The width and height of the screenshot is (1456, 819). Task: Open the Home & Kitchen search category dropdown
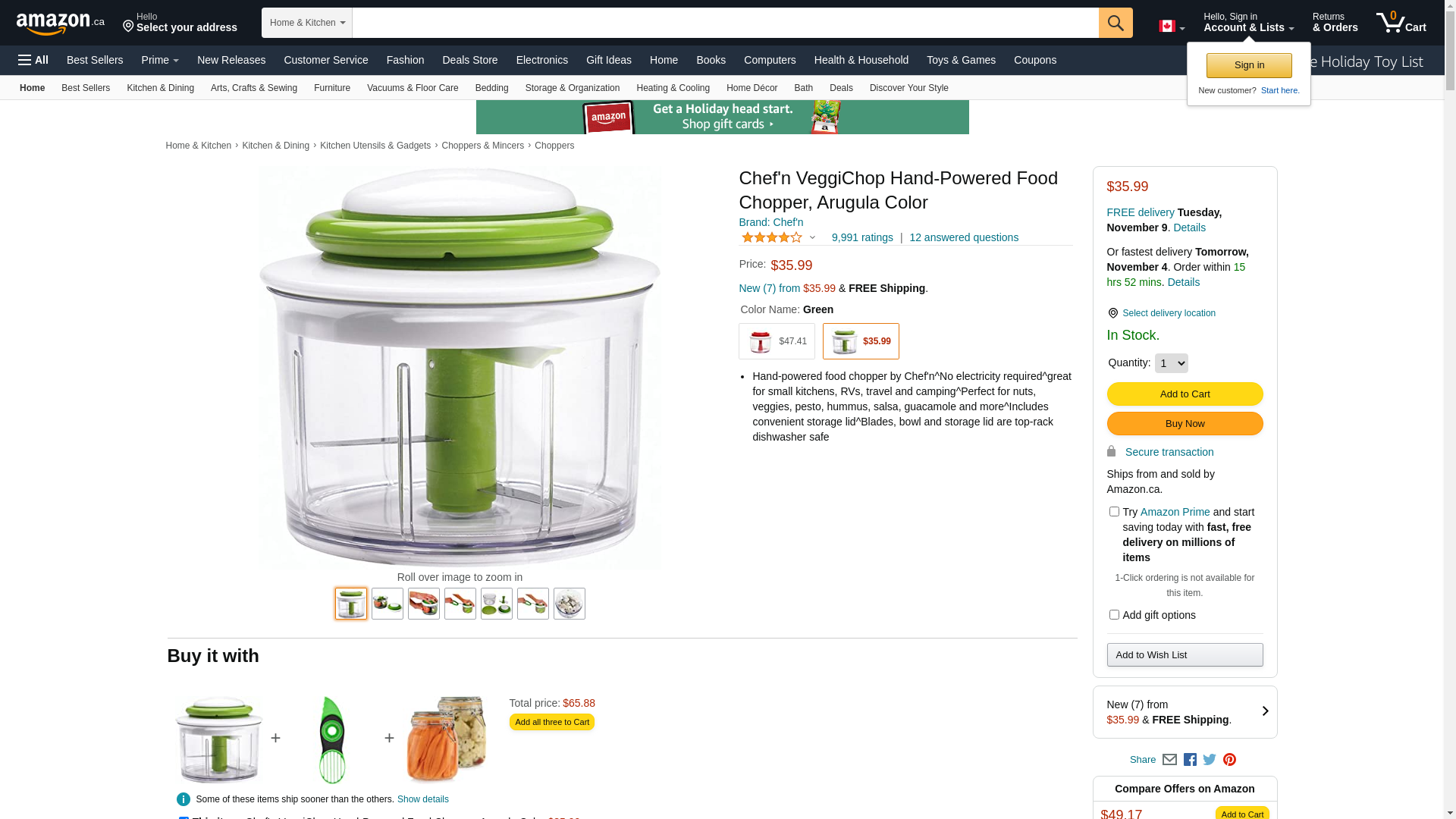[x=306, y=23]
